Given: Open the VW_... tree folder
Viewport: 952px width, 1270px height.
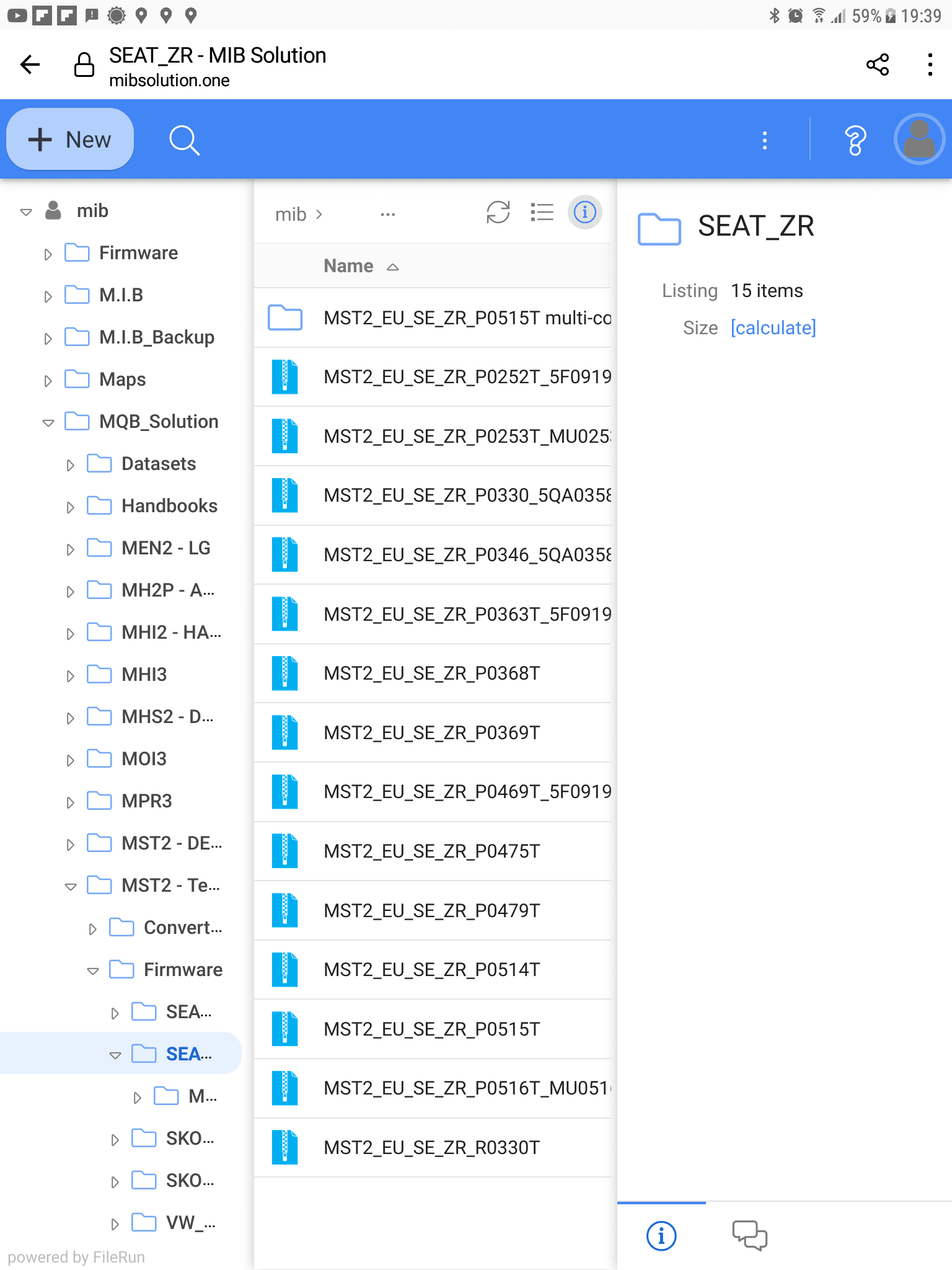Looking at the screenshot, I should tap(190, 1222).
